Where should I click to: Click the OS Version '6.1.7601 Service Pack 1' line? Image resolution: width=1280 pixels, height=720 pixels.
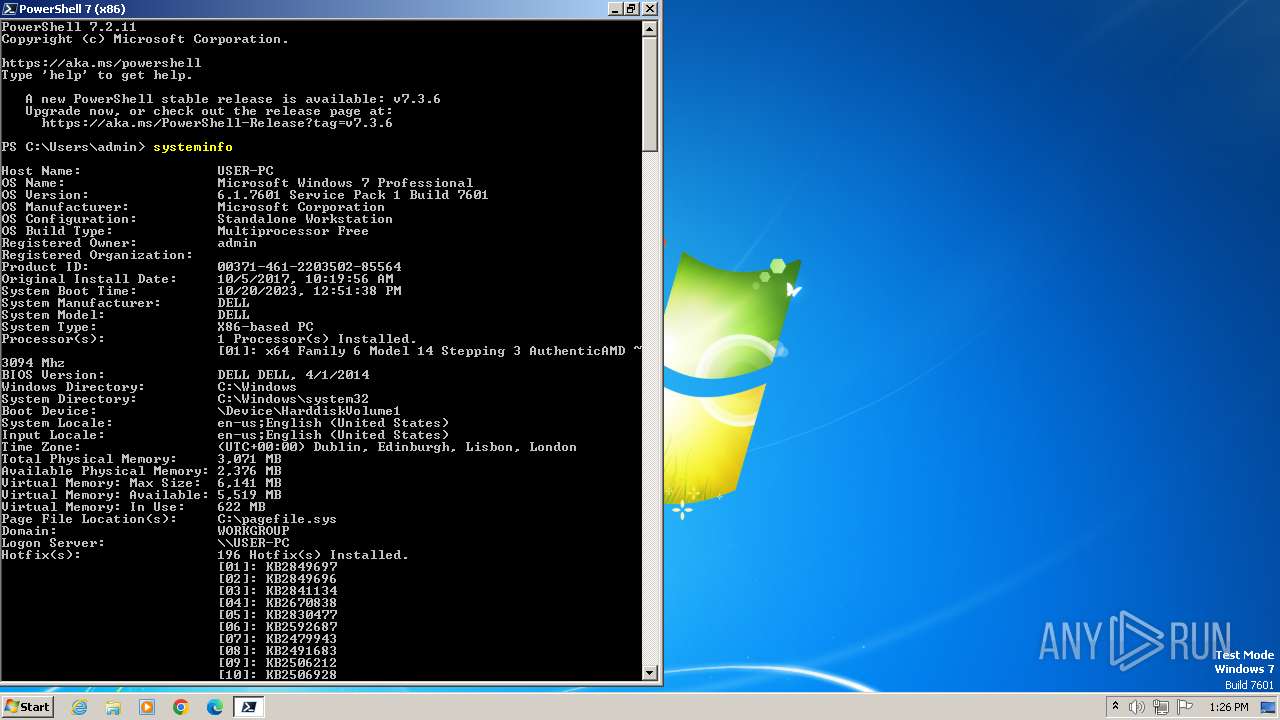(x=353, y=195)
